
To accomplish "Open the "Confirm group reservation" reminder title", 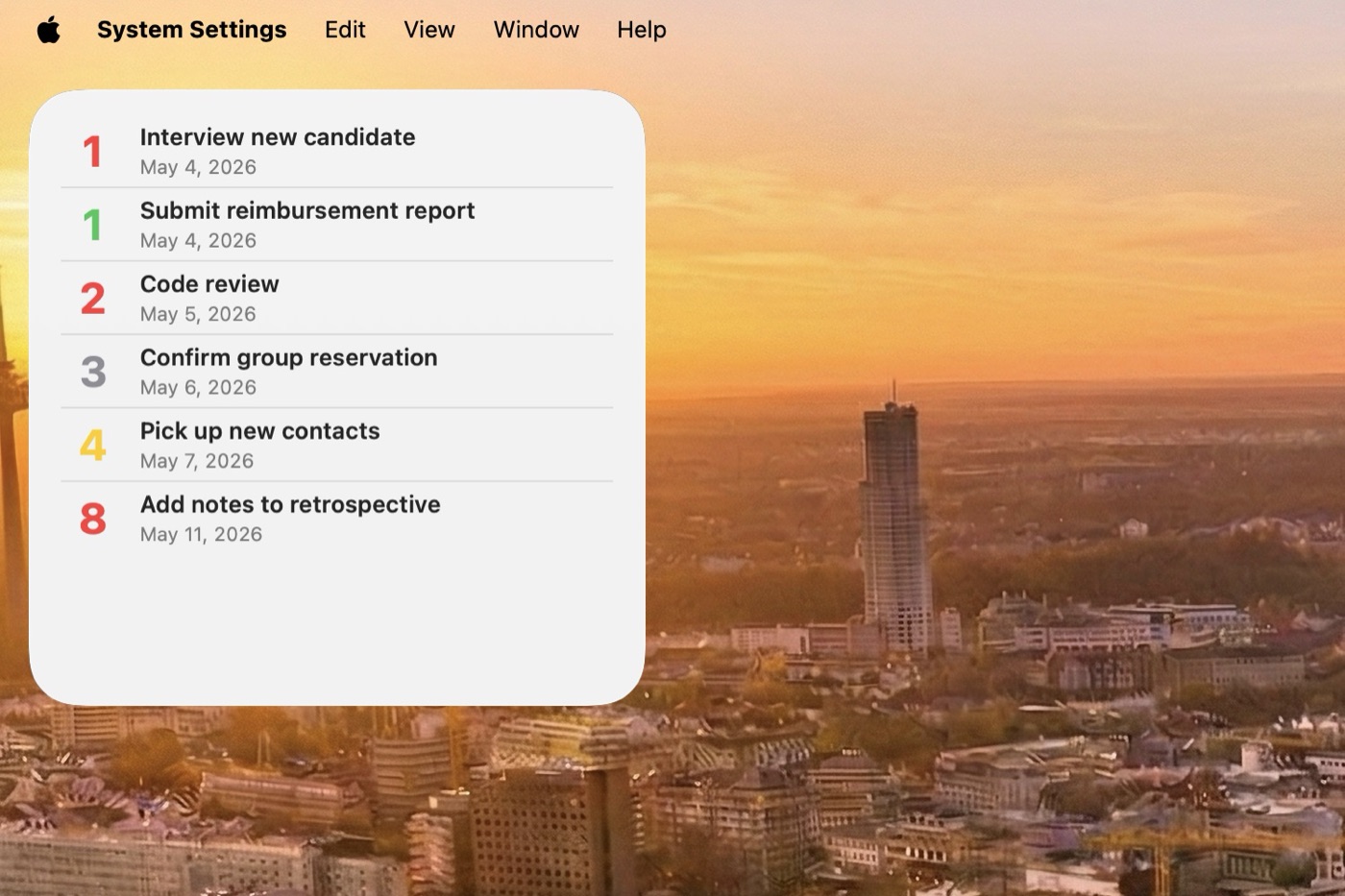I will coord(288,357).
